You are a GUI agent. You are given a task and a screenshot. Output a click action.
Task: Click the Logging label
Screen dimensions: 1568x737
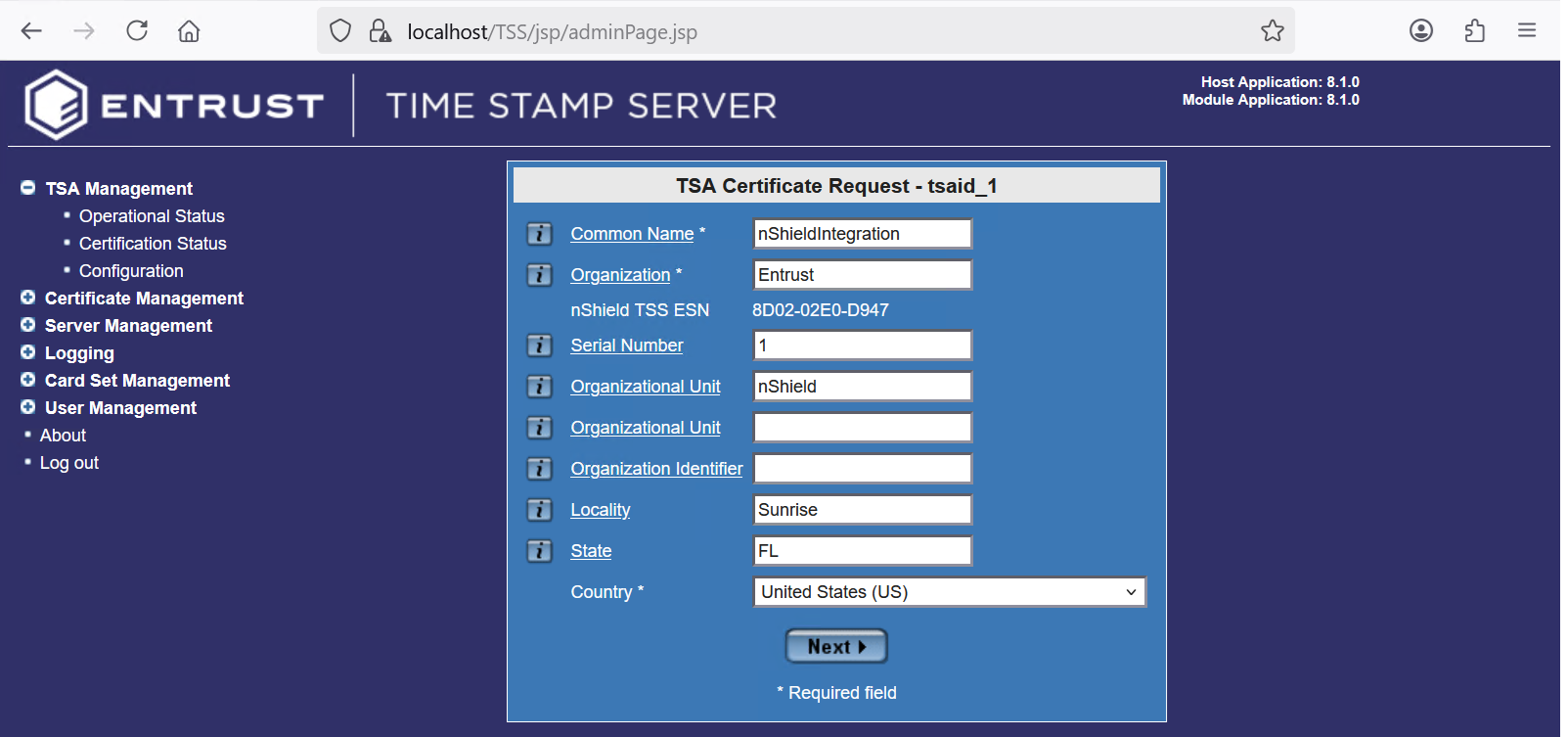pyautogui.click(x=79, y=353)
